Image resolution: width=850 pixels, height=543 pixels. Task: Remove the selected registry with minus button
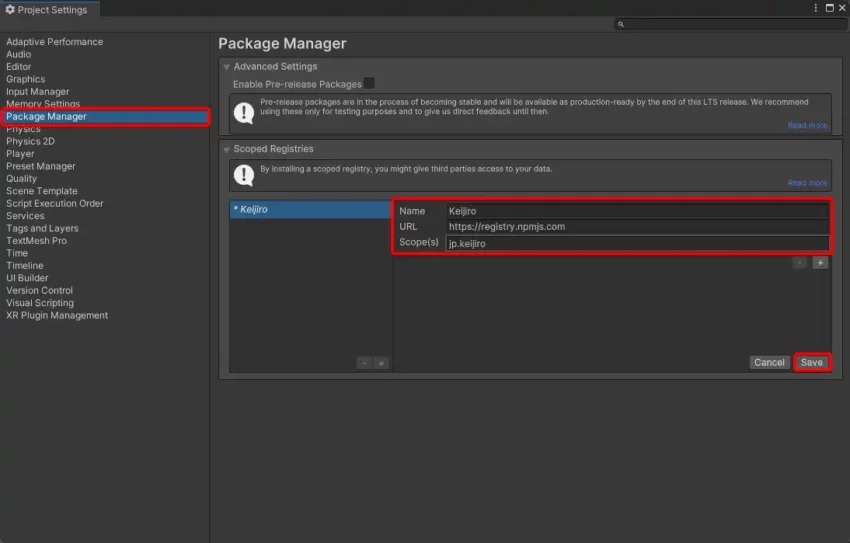click(x=364, y=362)
